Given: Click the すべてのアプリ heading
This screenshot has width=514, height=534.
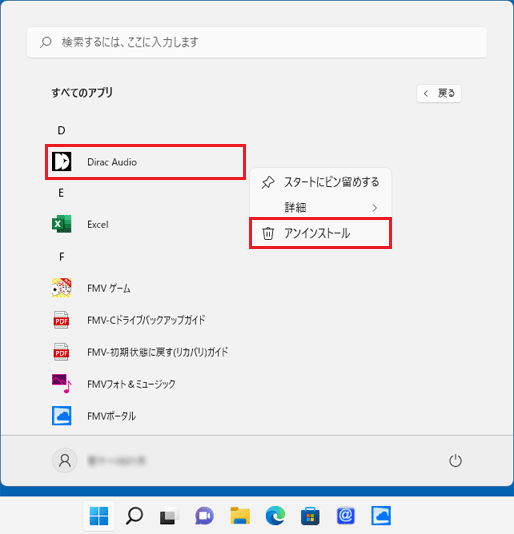Looking at the screenshot, I should click(x=82, y=93).
